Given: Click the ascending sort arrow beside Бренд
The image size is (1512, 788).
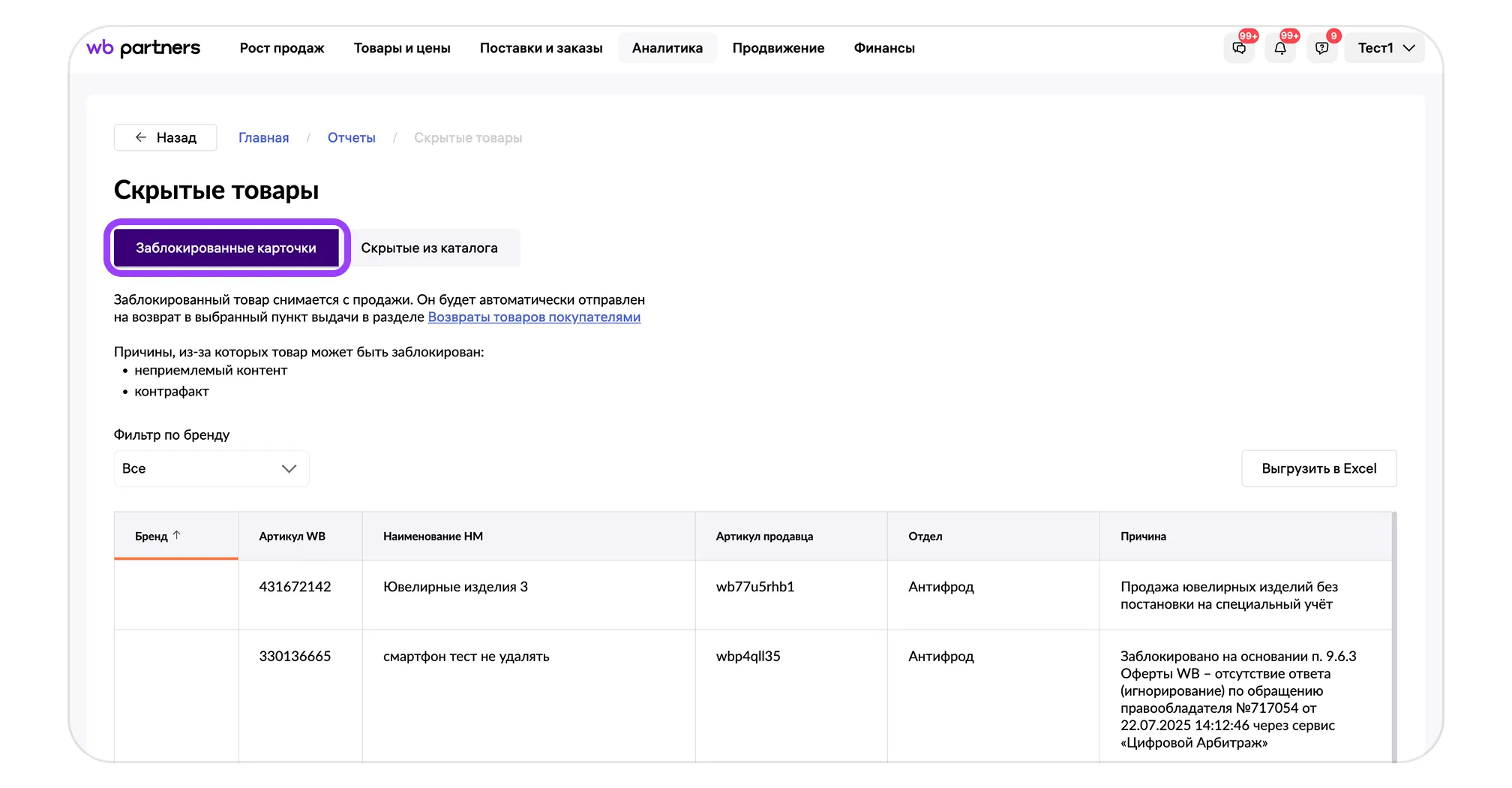Looking at the screenshot, I should point(177,535).
